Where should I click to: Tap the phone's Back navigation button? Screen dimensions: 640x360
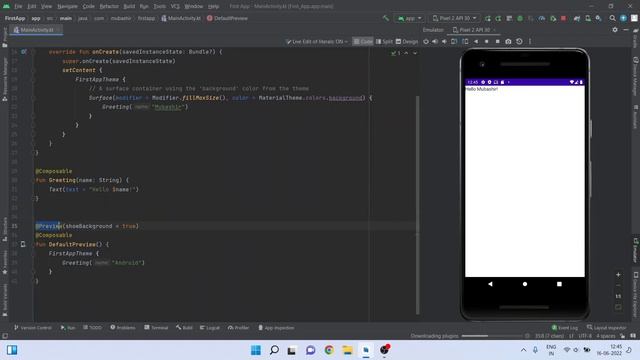[490, 284]
